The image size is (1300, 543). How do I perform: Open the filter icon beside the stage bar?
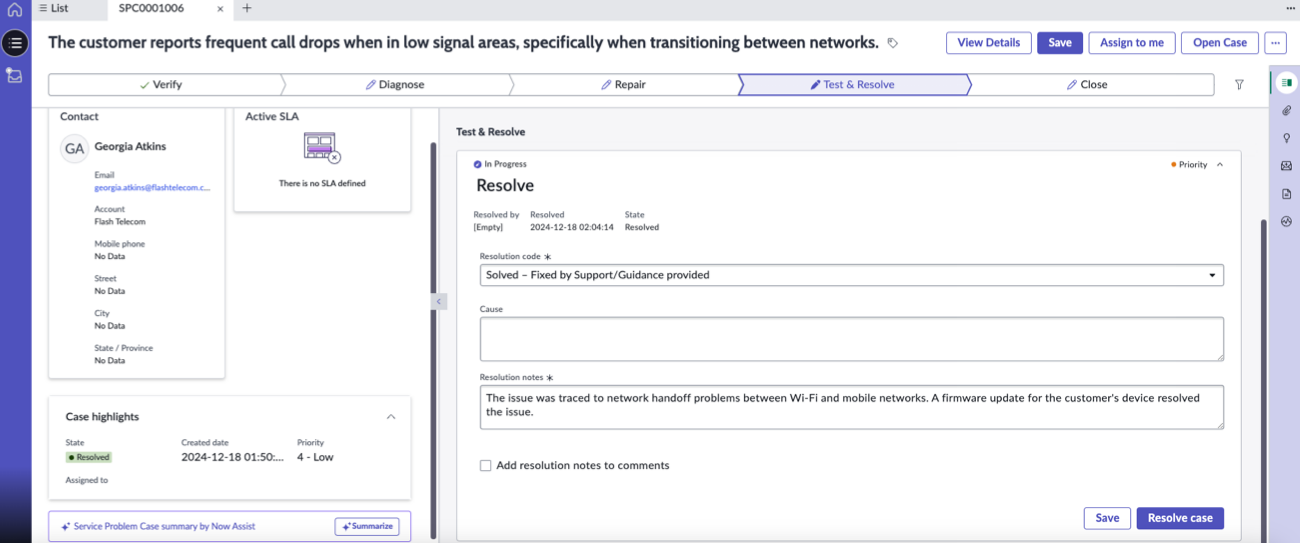coord(1239,85)
